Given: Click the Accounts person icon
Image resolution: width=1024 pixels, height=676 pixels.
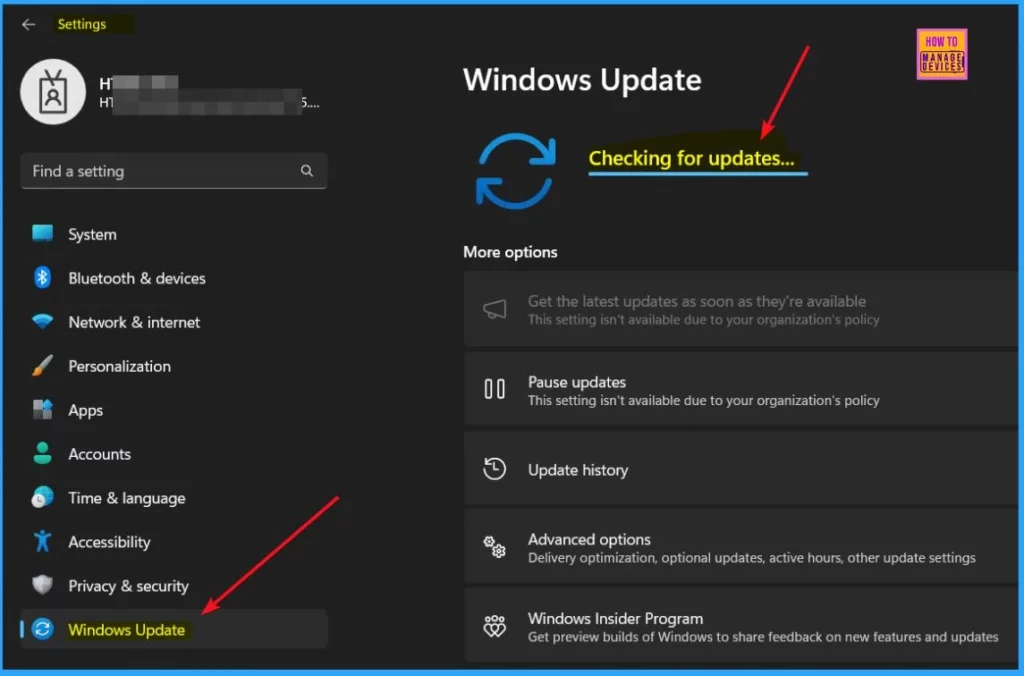Looking at the screenshot, I should click(42, 453).
